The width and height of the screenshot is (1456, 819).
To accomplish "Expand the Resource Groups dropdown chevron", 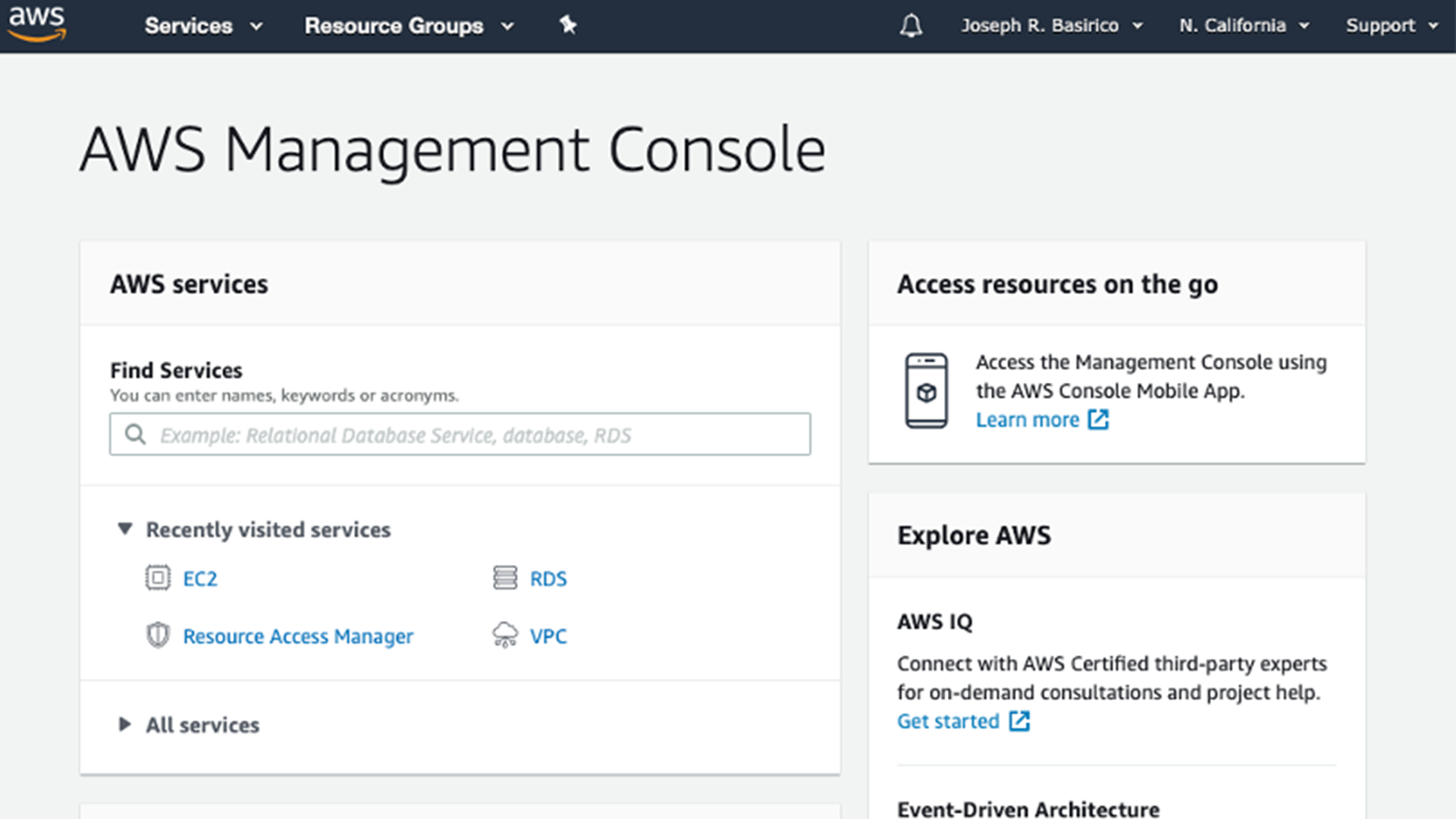I will pyautogui.click(x=507, y=27).
